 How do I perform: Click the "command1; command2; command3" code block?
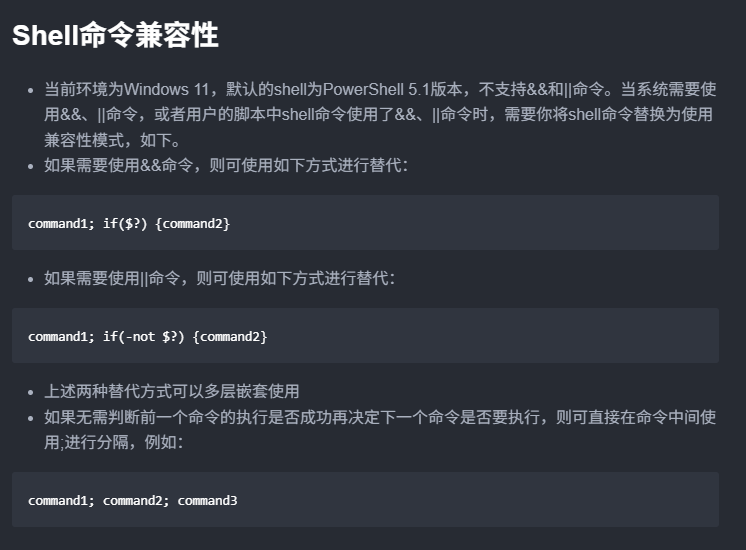(x=365, y=499)
